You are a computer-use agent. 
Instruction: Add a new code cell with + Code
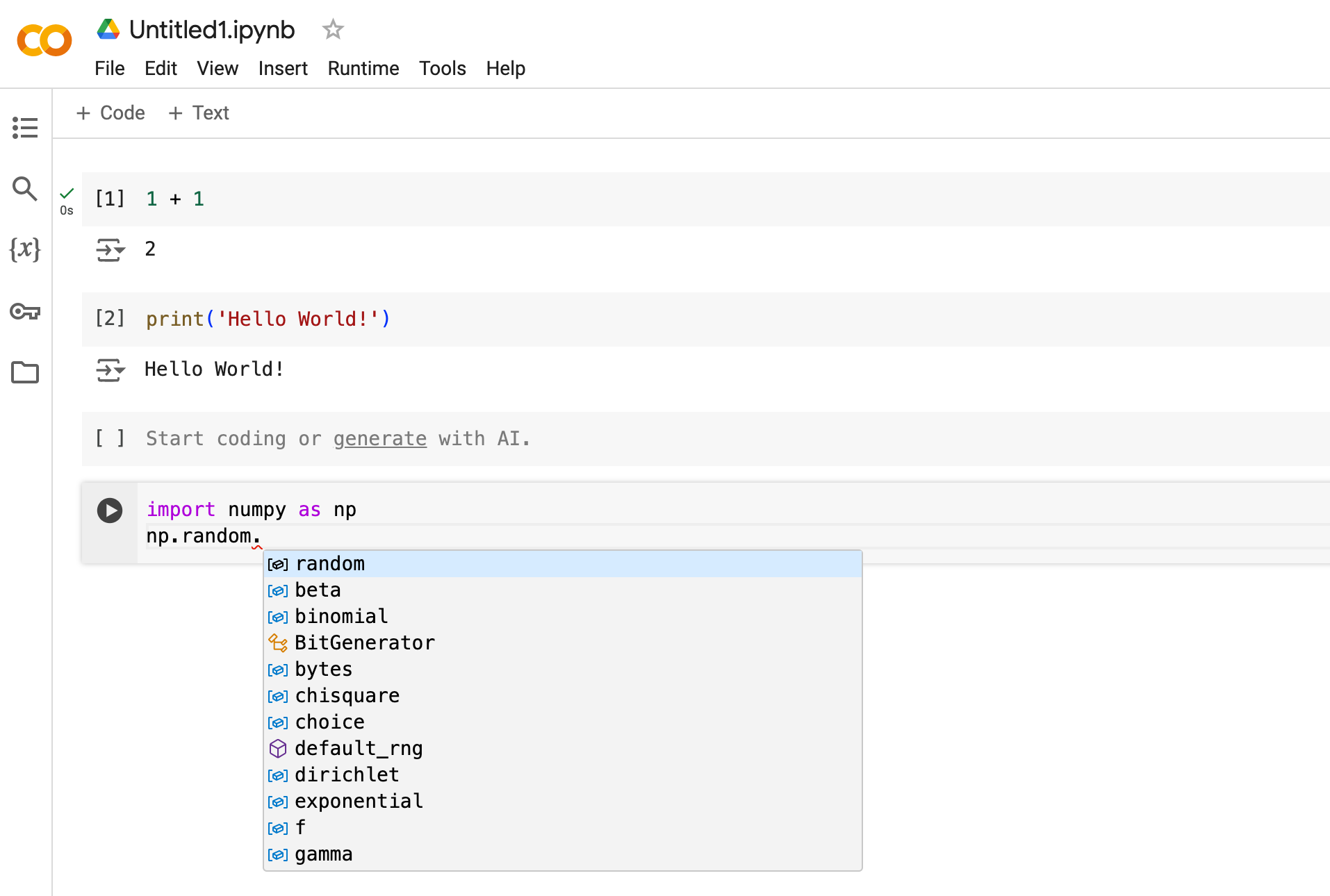(x=110, y=113)
